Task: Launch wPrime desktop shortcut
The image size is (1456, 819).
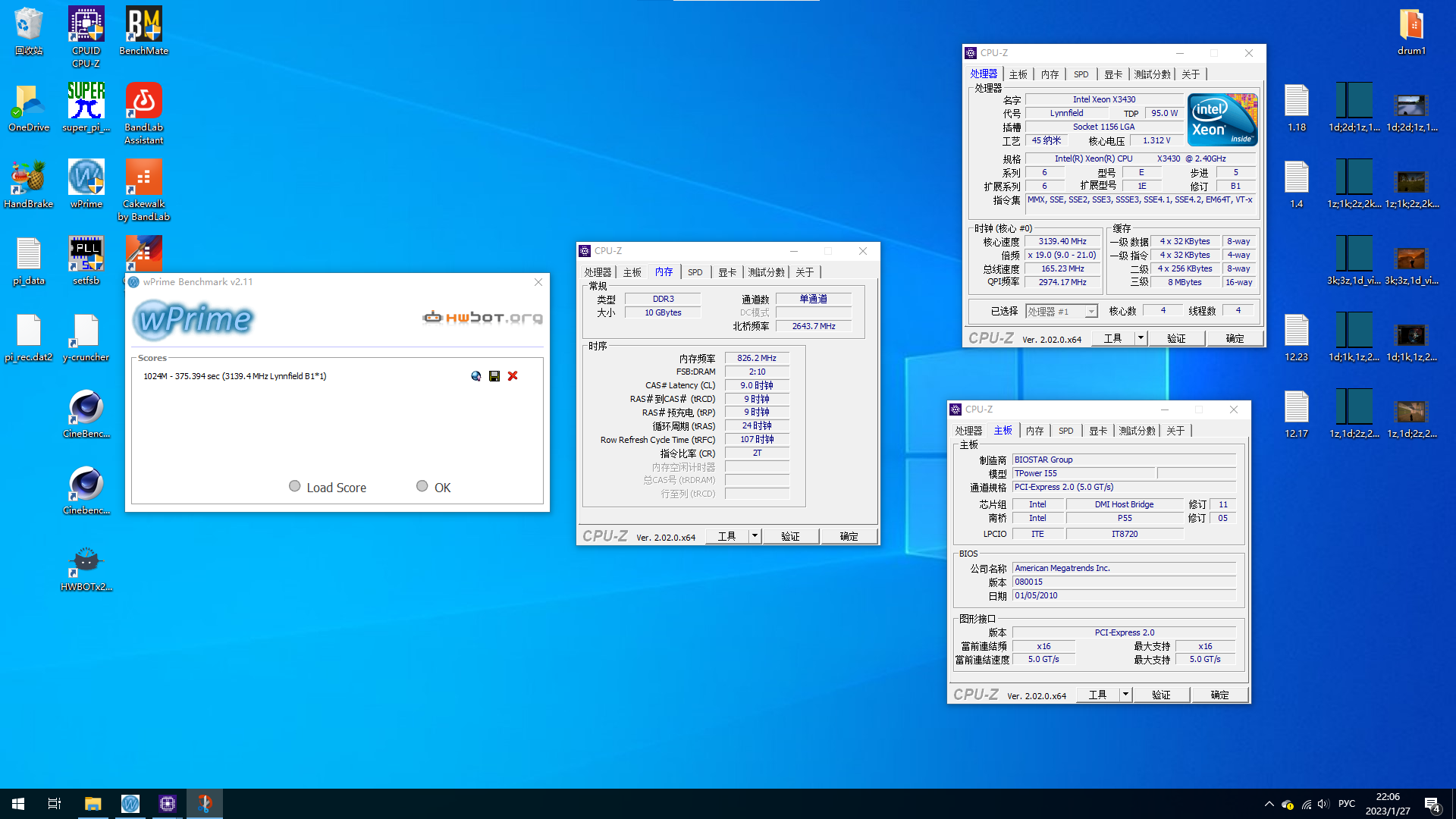Action: (86, 184)
